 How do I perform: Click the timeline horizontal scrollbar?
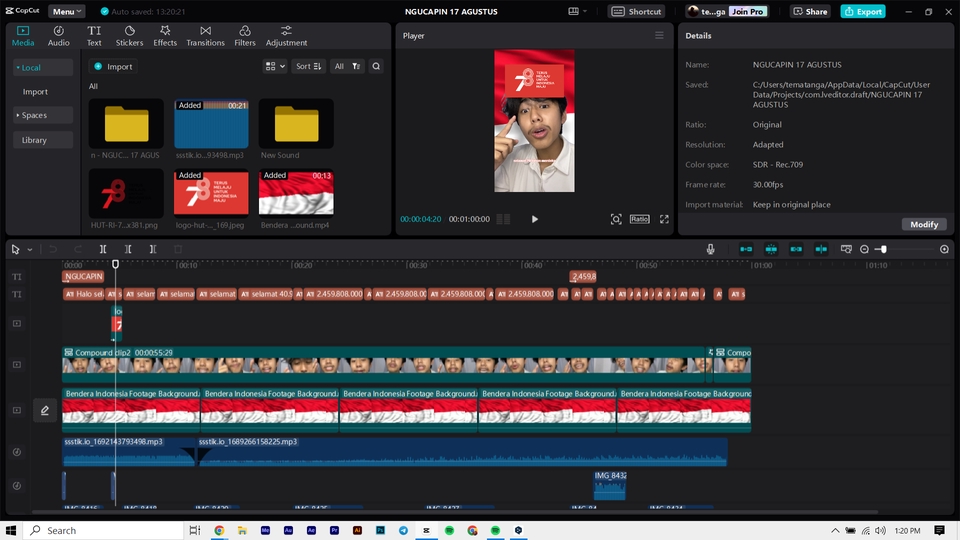(x=455, y=512)
